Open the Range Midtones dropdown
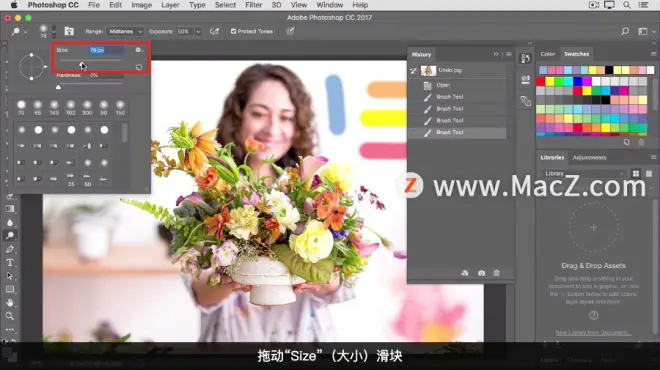 click(x=125, y=32)
